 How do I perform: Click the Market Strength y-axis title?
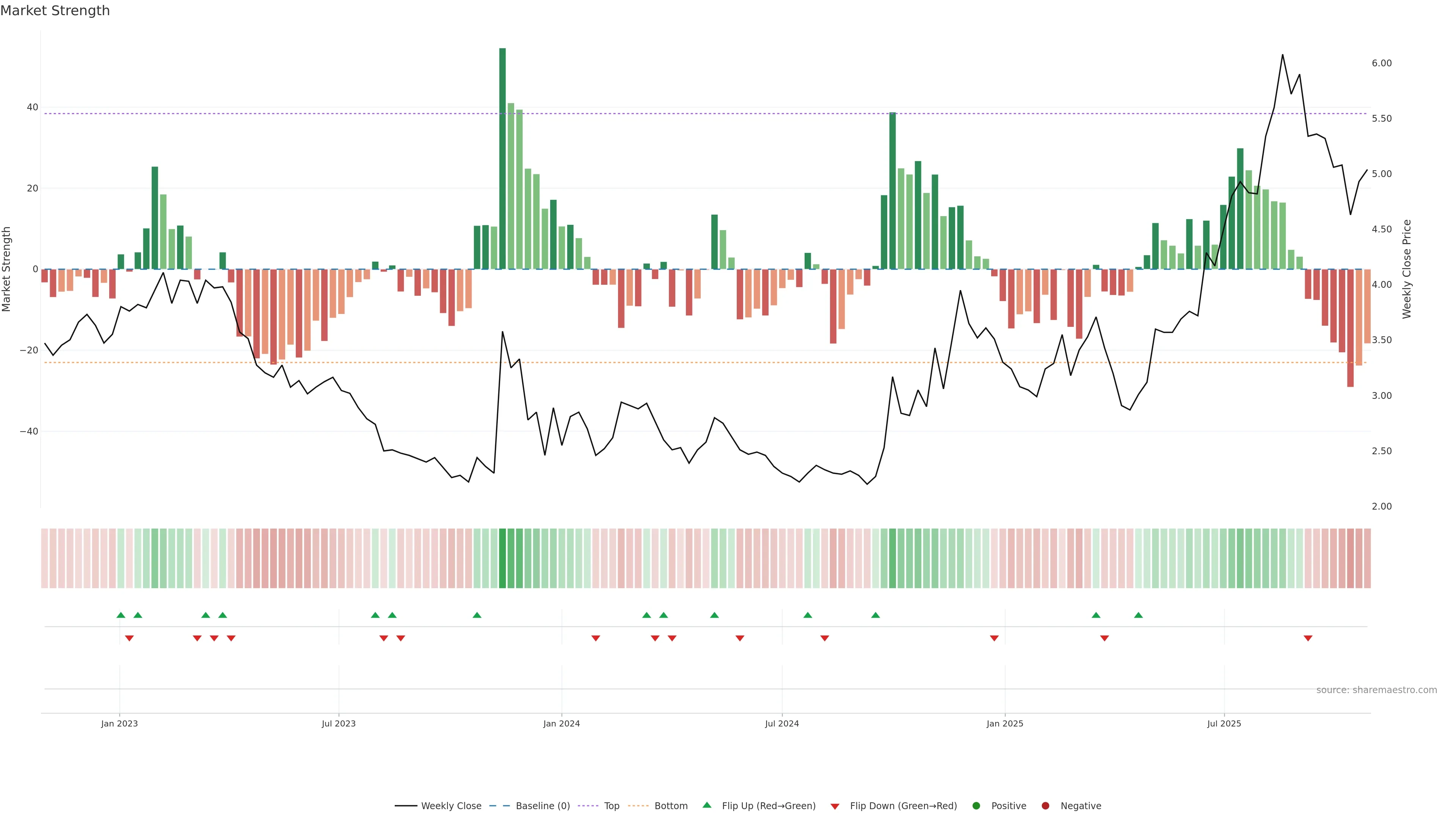click(7, 269)
